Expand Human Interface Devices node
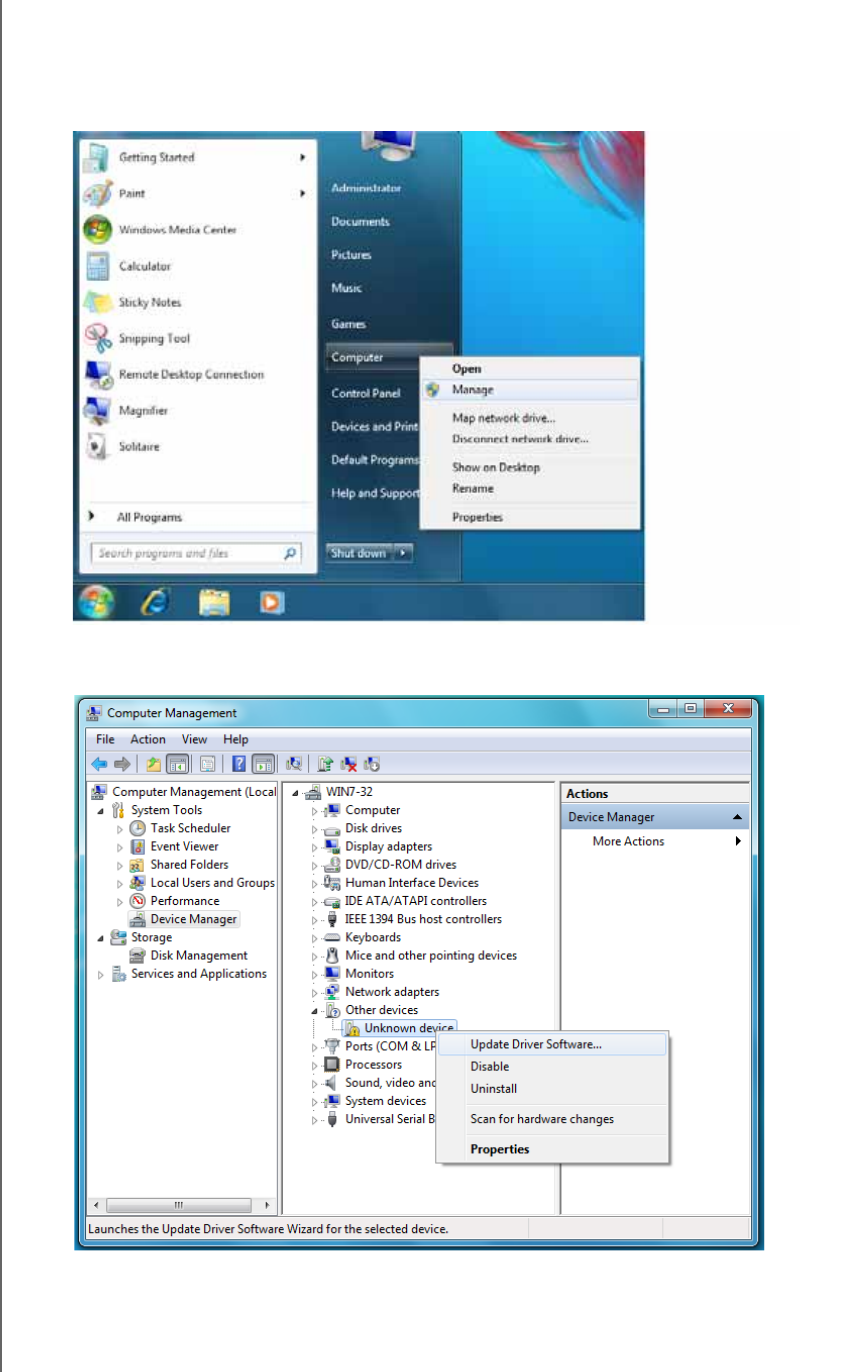 point(314,883)
